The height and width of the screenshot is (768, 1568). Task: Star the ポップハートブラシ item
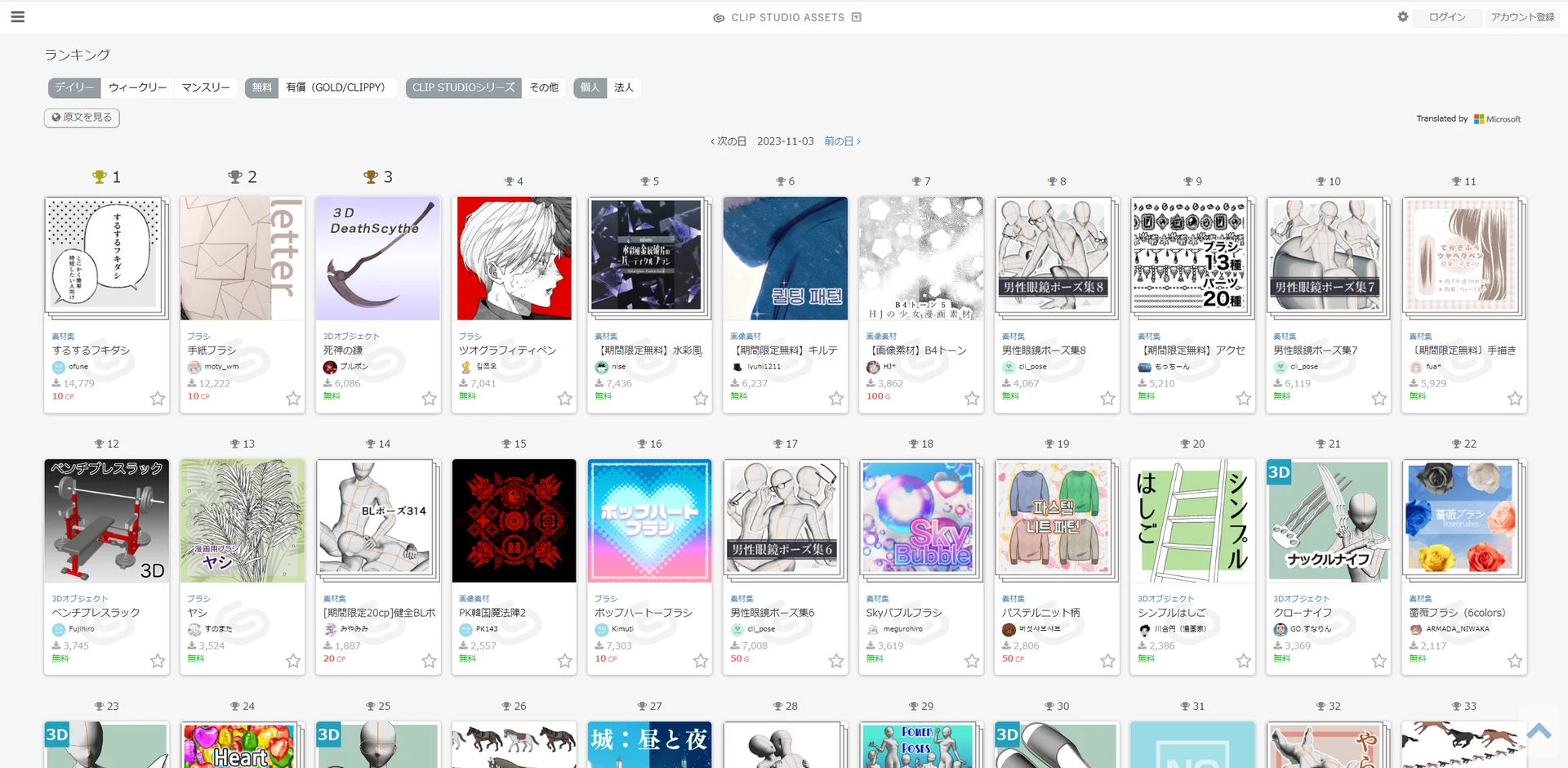click(701, 661)
